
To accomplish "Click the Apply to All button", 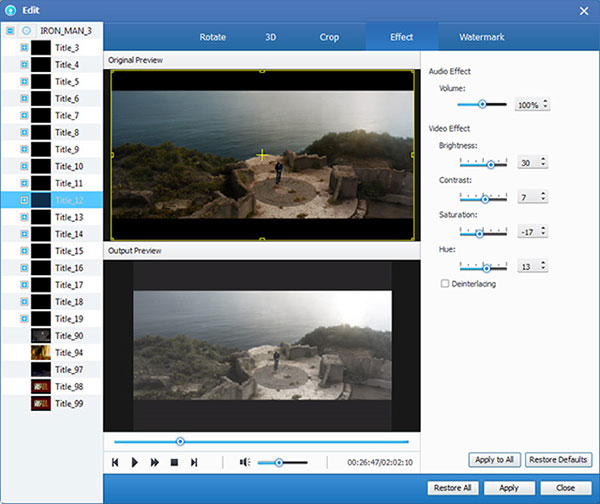I will click(494, 460).
